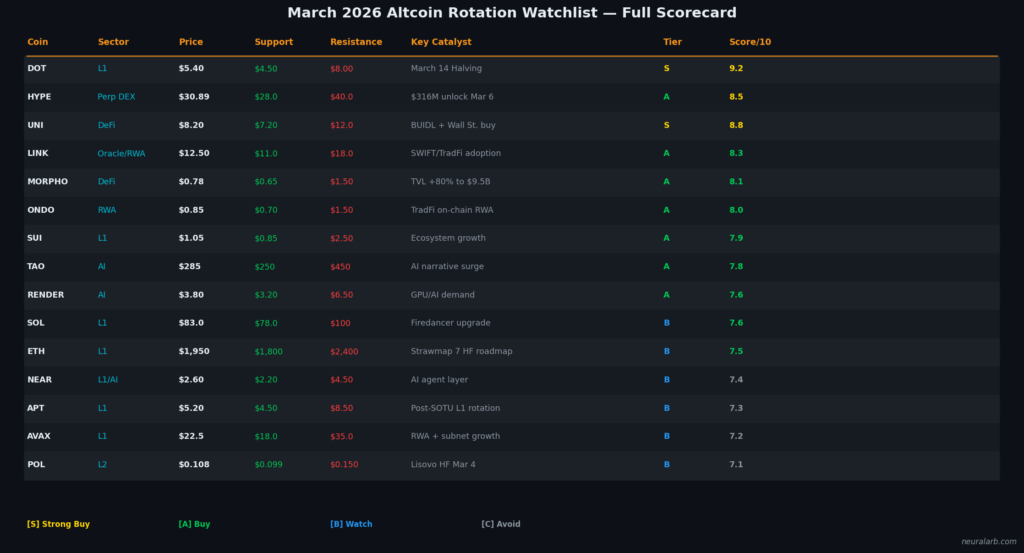Viewport: 1024px width, 553px height.
Task: Click the $0.099 support value
Action: [x=268, y=464]
